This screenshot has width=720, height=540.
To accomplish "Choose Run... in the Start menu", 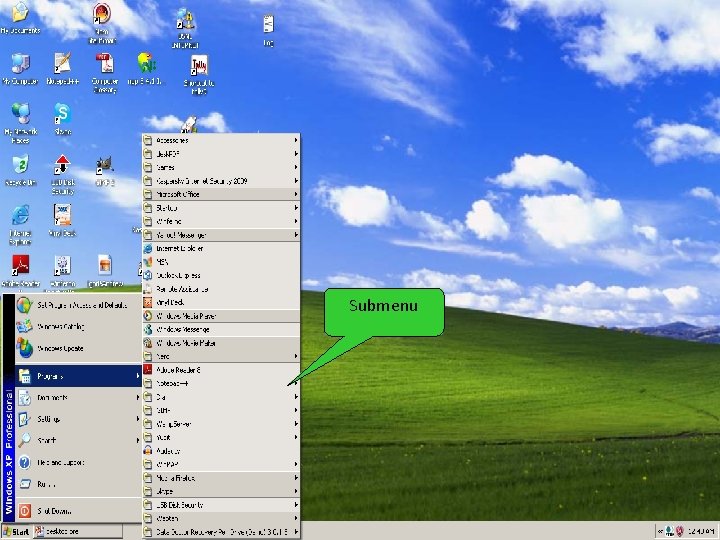I will [x=78, y=484].
